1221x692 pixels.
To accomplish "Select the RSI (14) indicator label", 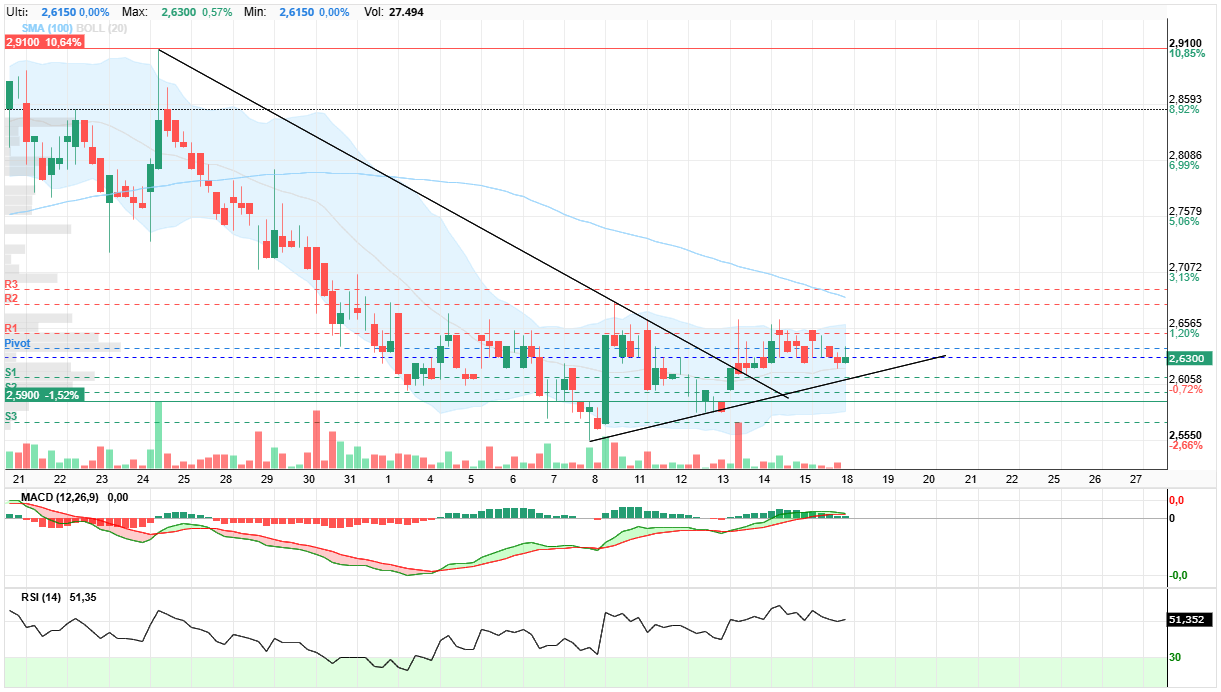I will (x=41, y=597).
